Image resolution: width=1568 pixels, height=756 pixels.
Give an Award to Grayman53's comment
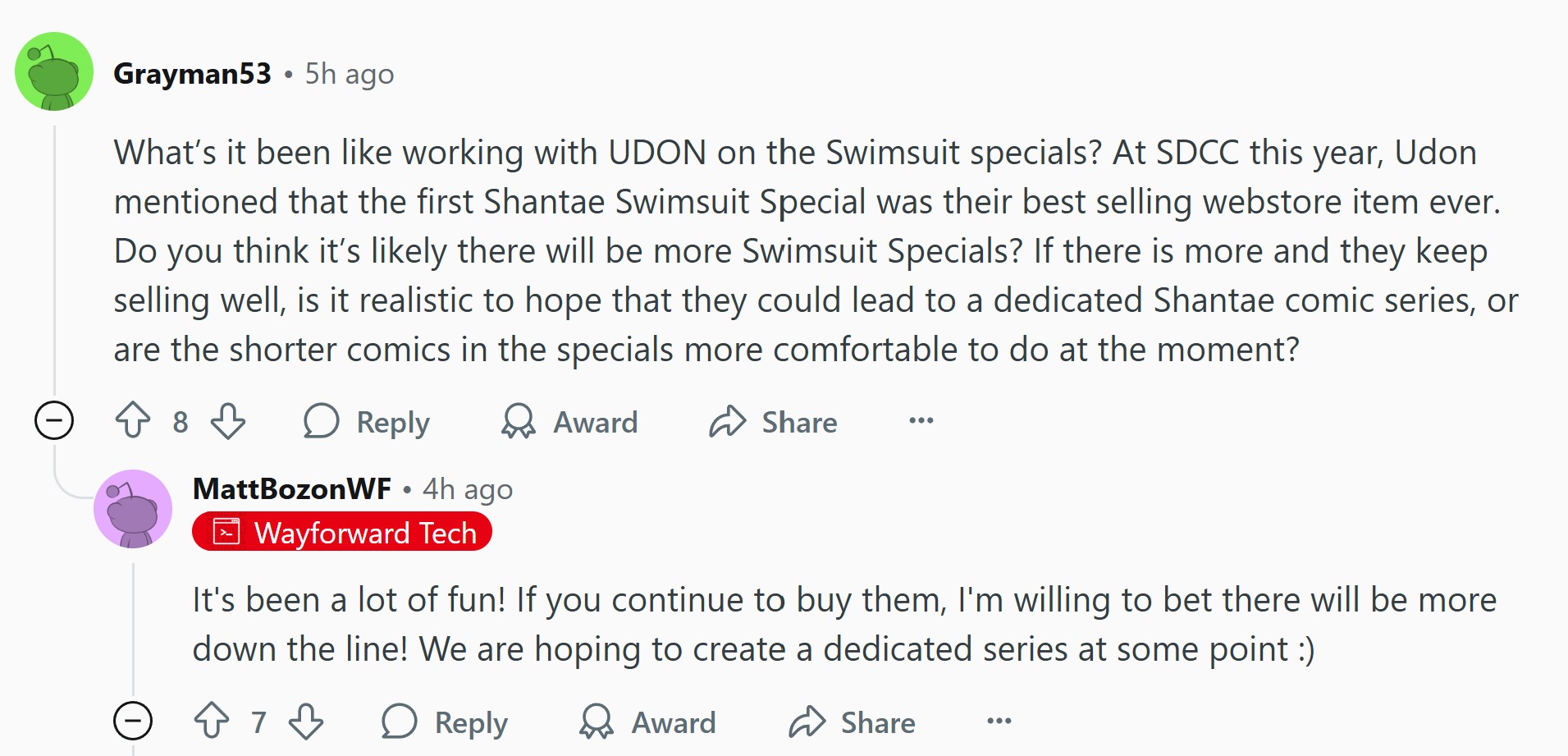(569, 422)
